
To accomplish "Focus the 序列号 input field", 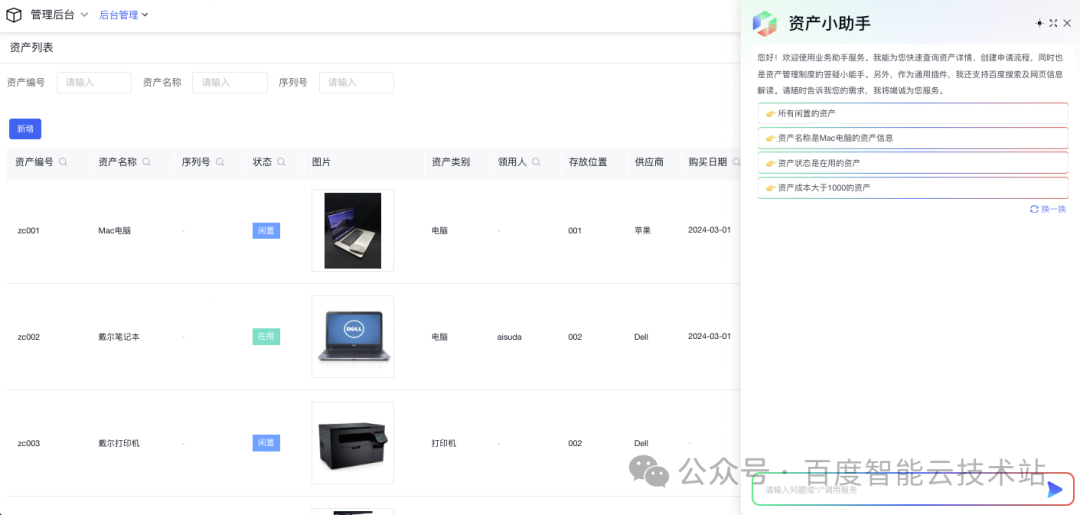I will (356, 83).
